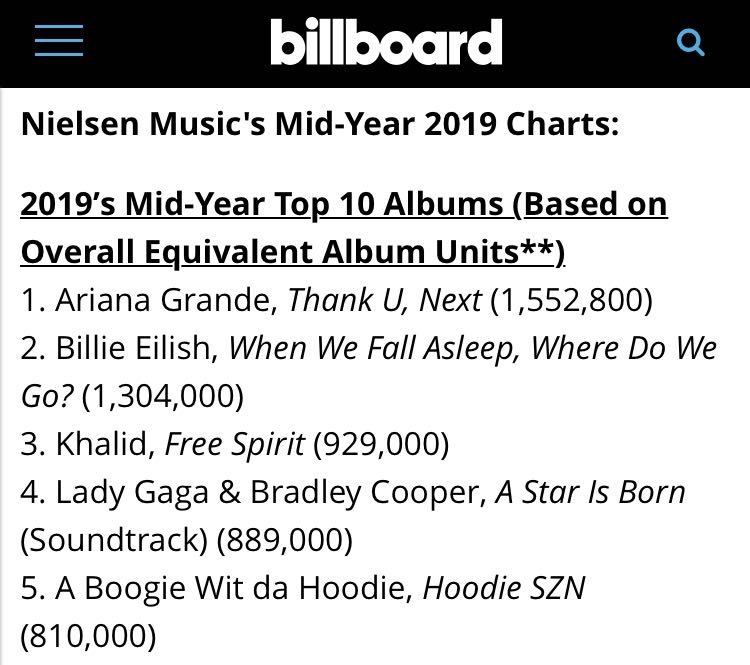
Task: Click the A Boogie Wit da Hoodie name
Action: 231,587
